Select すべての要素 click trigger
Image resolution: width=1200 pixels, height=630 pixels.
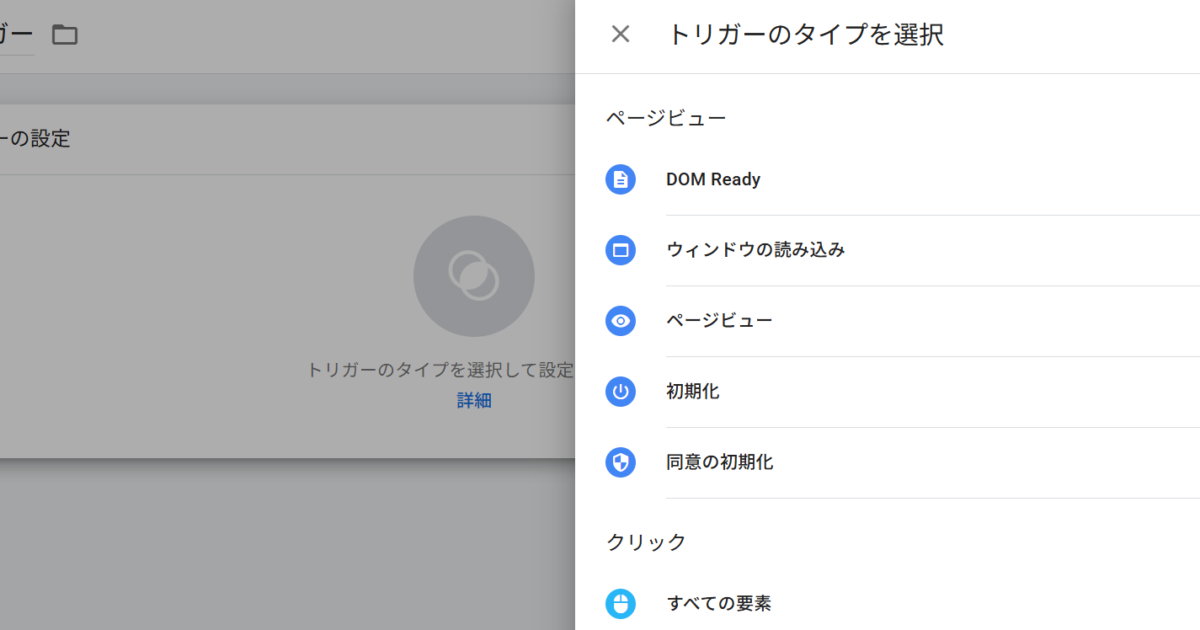tap(718, 604)
